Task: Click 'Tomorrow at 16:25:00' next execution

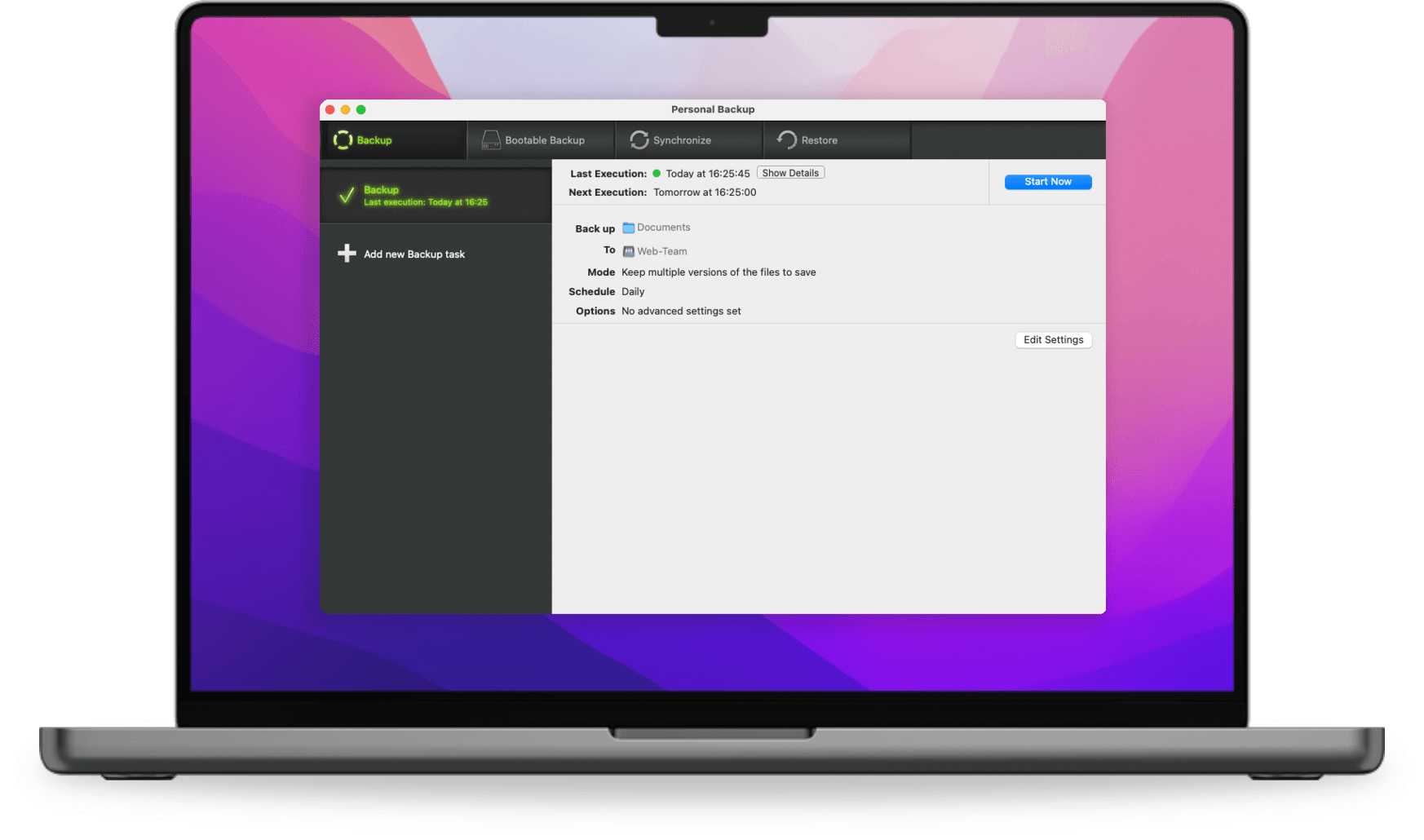Action: pyautogui.click(x=705, y=192)
